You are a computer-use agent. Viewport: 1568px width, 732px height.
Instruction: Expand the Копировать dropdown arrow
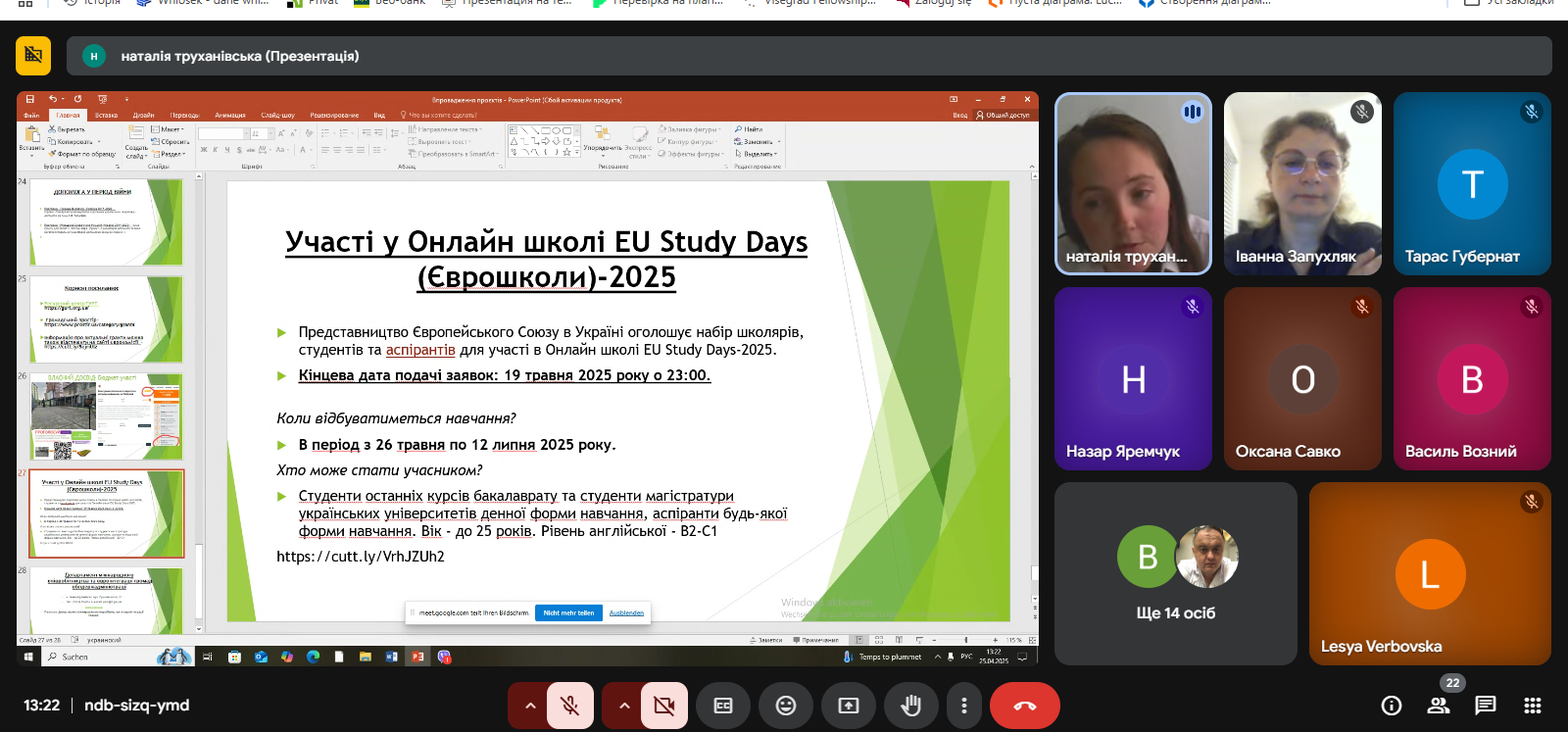point(99,142)
